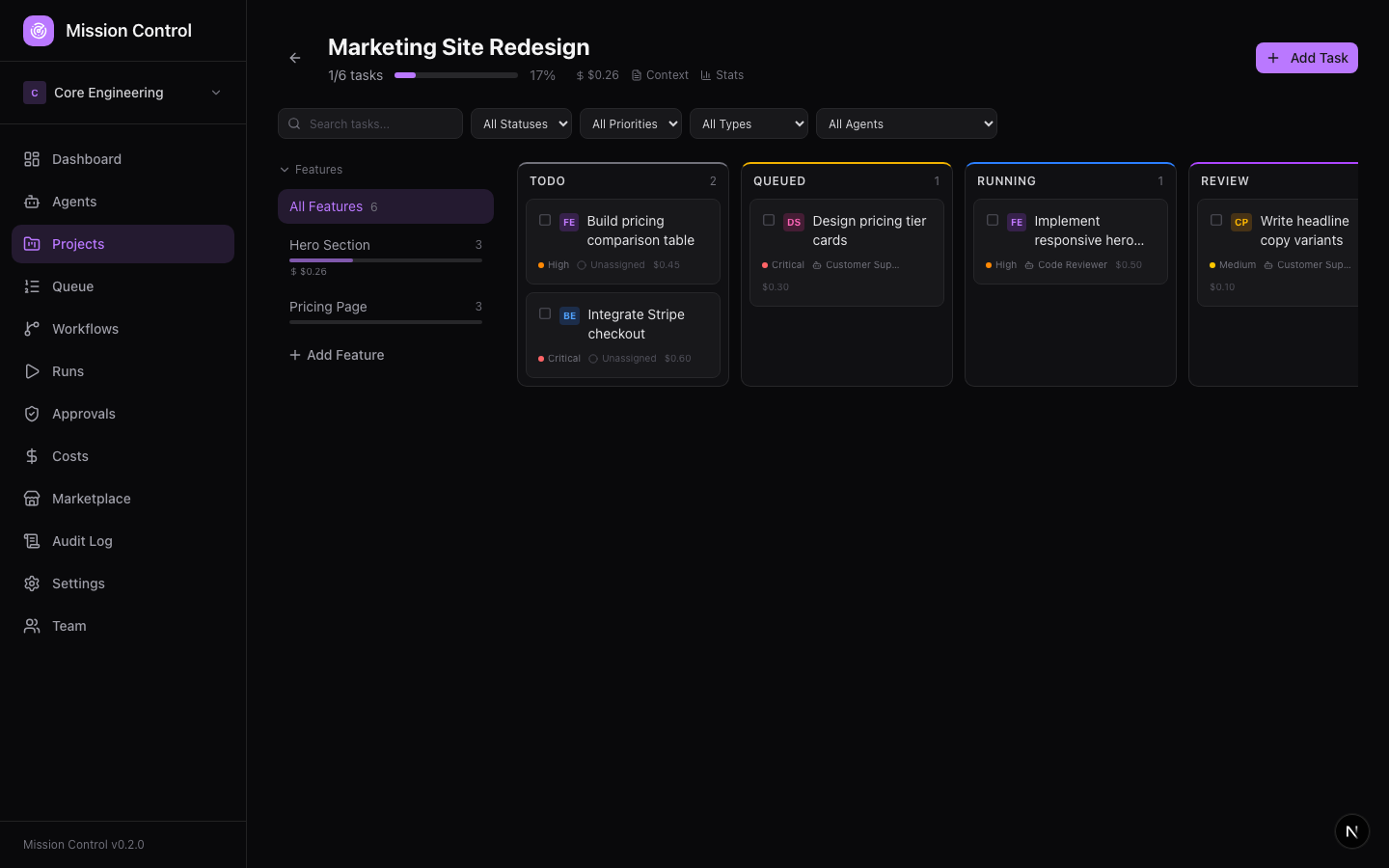Go to the Queue menu item
Image resolution: width=1389 pixels, height=868 pixels.
(x=73, y=286)
